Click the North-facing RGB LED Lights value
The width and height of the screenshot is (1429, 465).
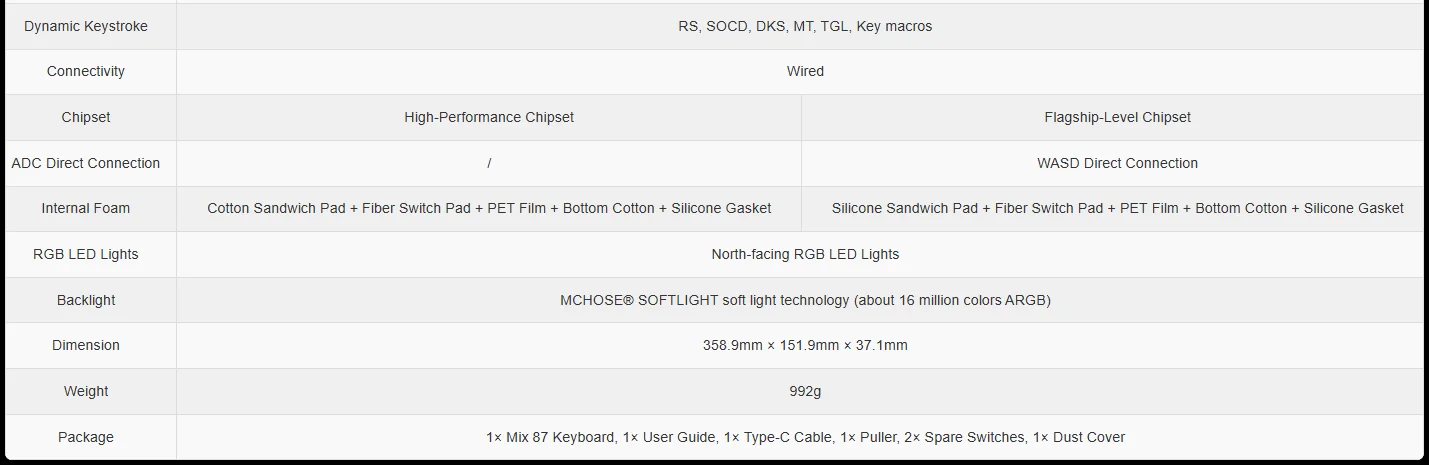click(805, 254)
